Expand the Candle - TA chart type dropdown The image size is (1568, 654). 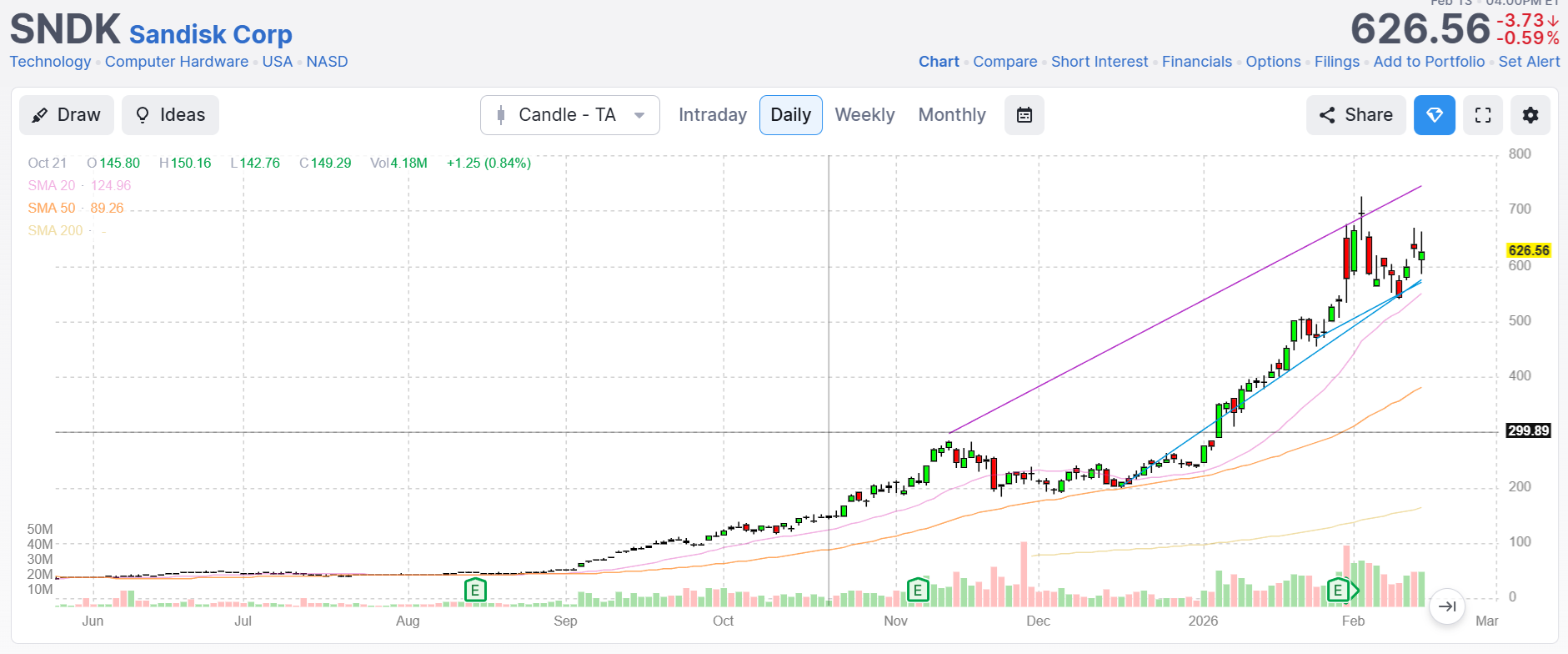point(570,115)
